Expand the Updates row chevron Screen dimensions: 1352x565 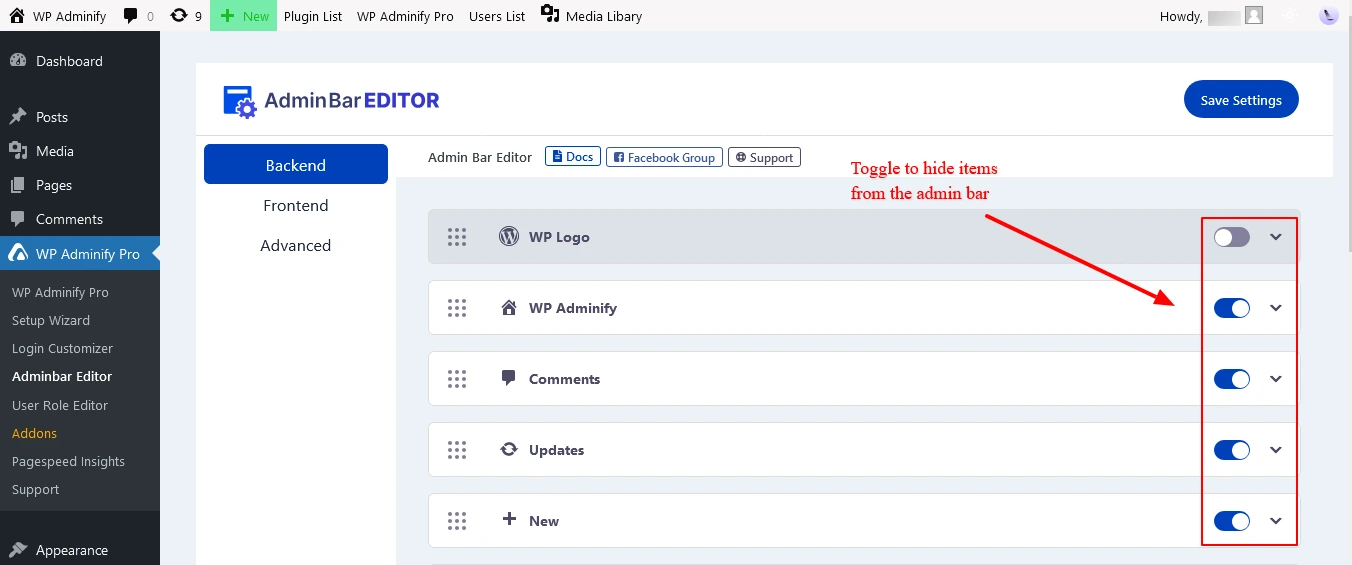coord(1276,450)
